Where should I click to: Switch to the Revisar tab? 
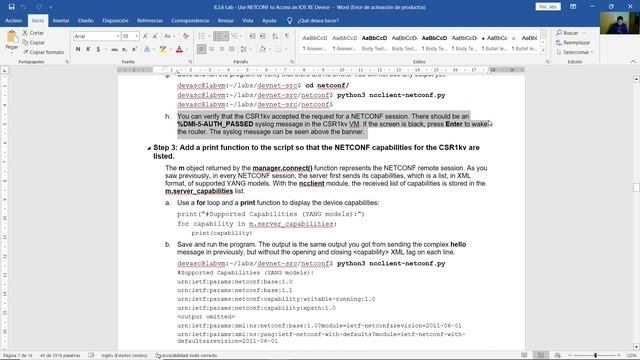click(x=225, y=20)
